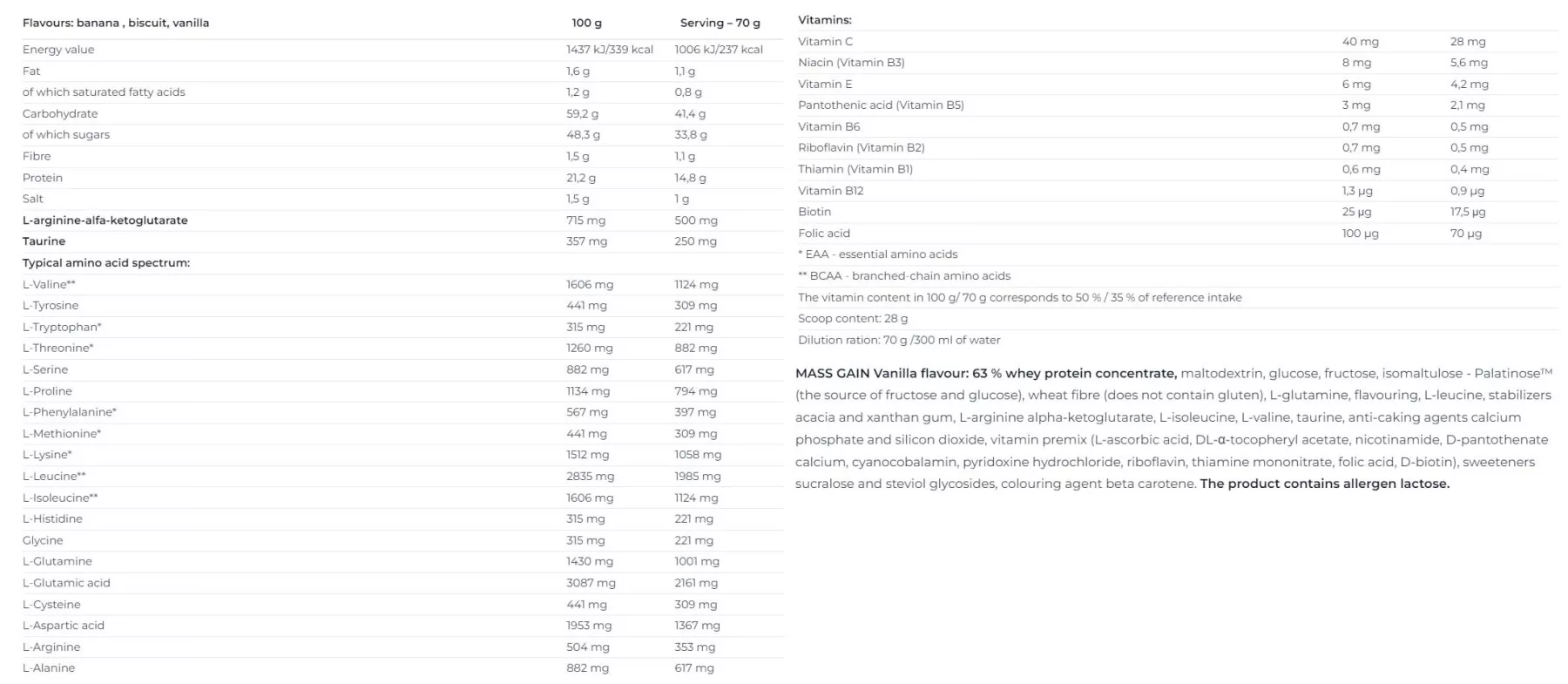Click the bold 'L-arginine-alfa-ketoglutarate' label
1568x684 pixels.
105,220
